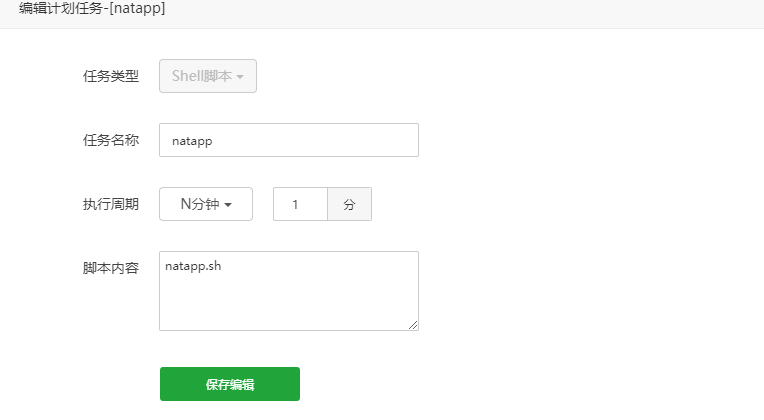Click the natapp.sh text in script box

tap(193, 267)
